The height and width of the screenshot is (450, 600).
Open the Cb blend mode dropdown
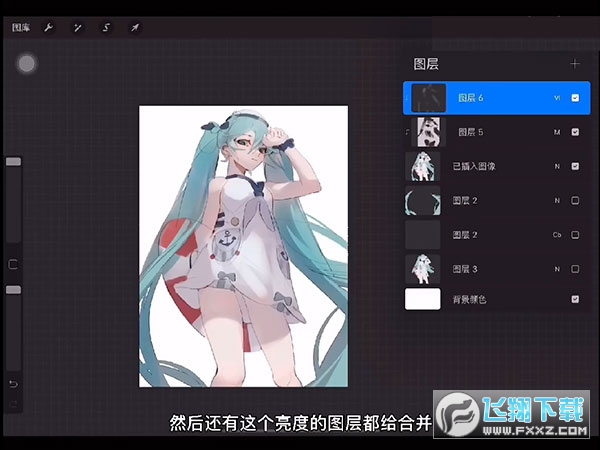tap(557, 235)
